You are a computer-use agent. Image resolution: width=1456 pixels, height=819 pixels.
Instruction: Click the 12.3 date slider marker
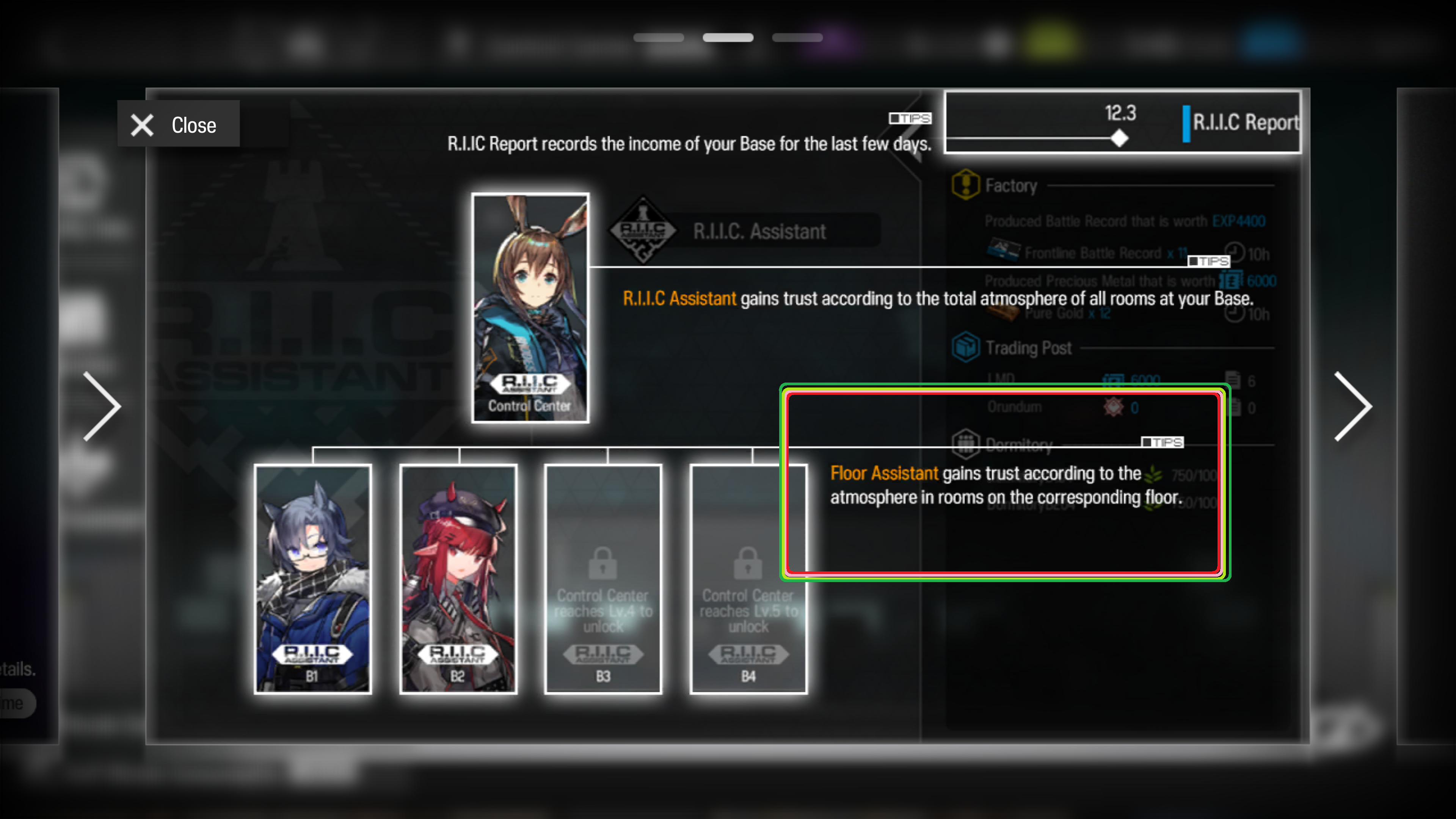click(1119, 138)
